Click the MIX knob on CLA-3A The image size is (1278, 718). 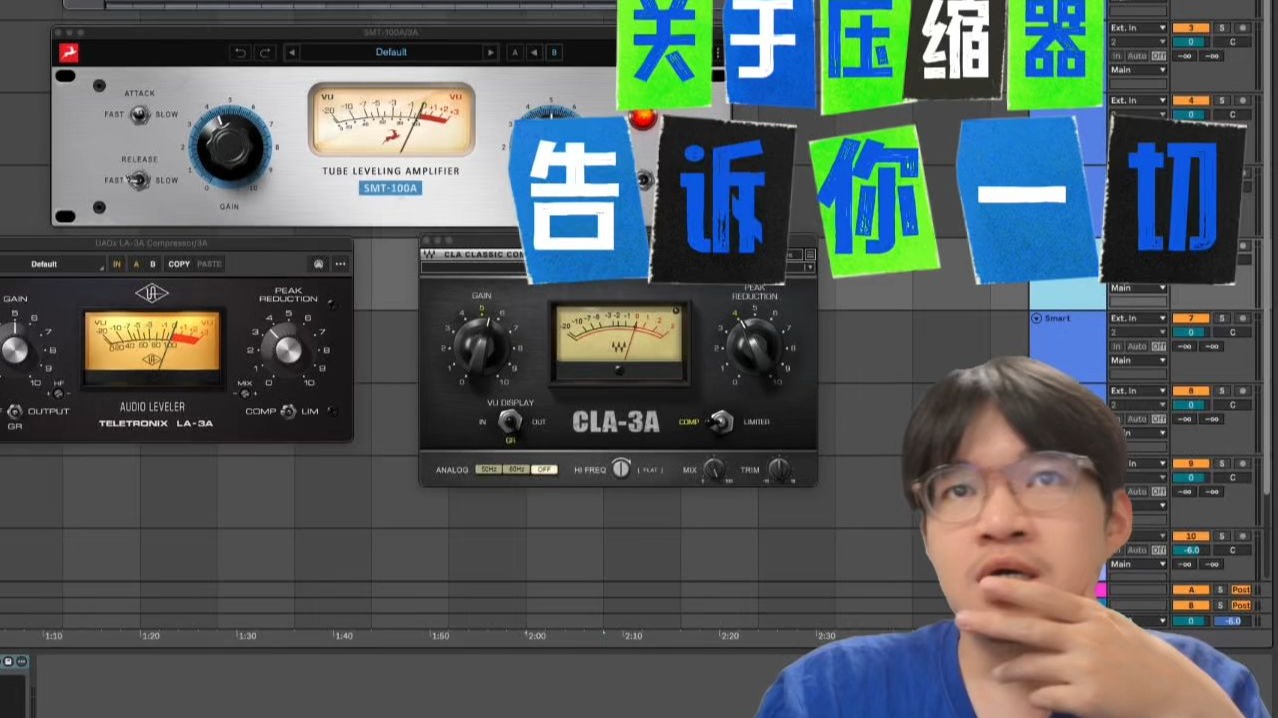pyautogui.click(x=713, y=469)
